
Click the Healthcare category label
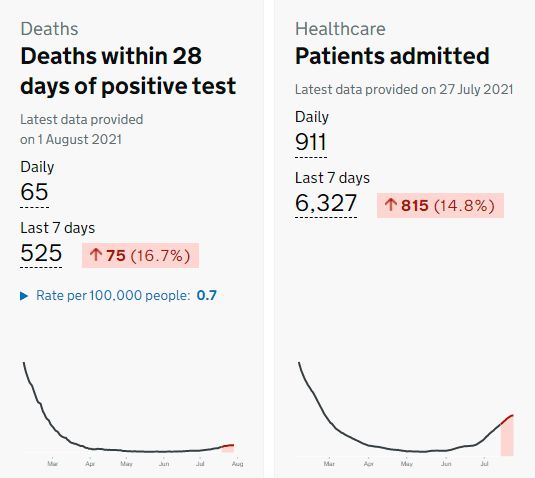[x=340, y=29]
